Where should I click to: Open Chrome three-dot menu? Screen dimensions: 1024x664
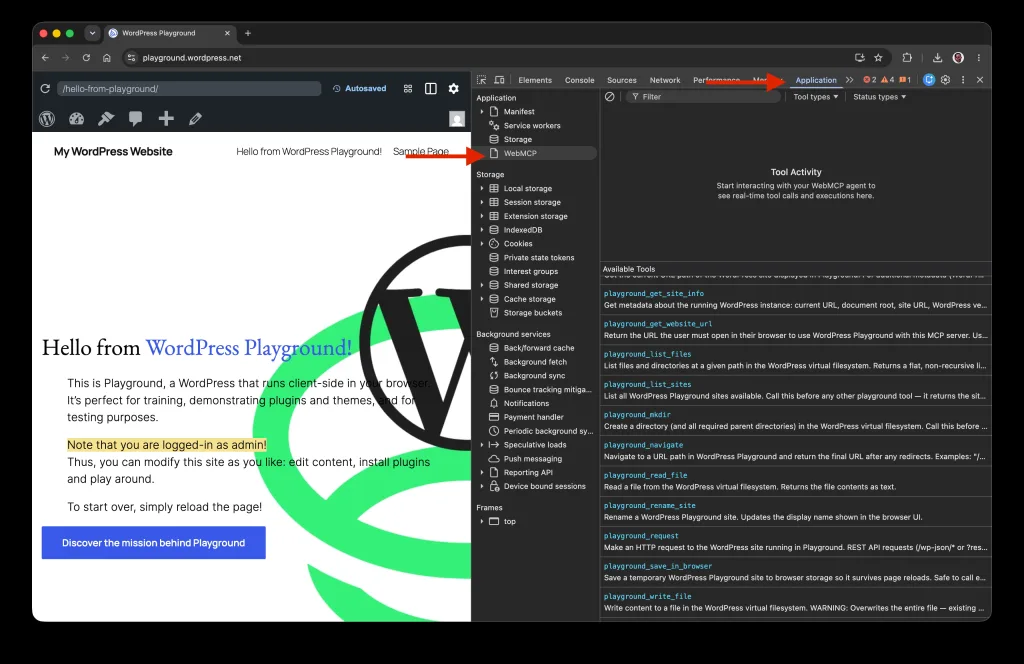tap(978, 57)
